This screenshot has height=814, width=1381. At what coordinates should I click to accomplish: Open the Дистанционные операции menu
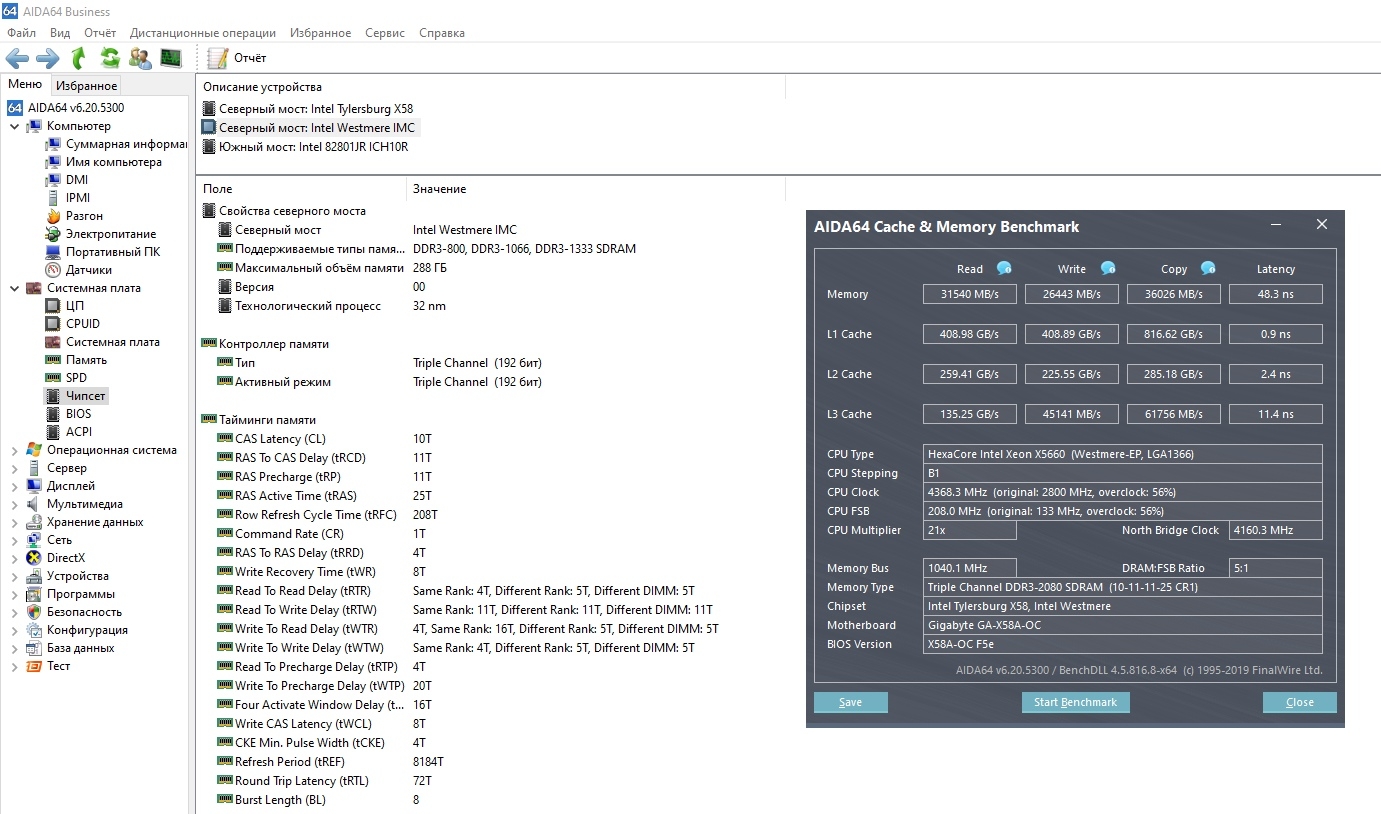click(205, 33)
